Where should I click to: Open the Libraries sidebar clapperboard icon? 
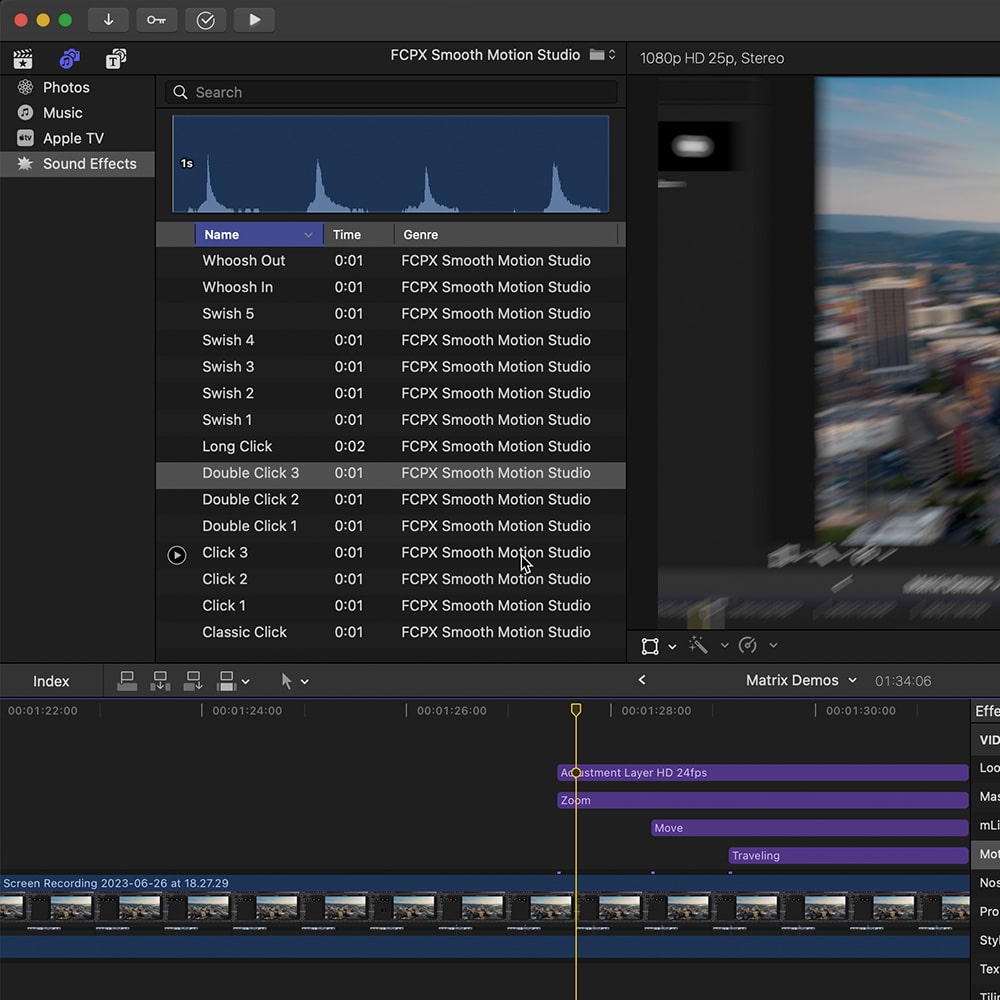coord(22,58)
